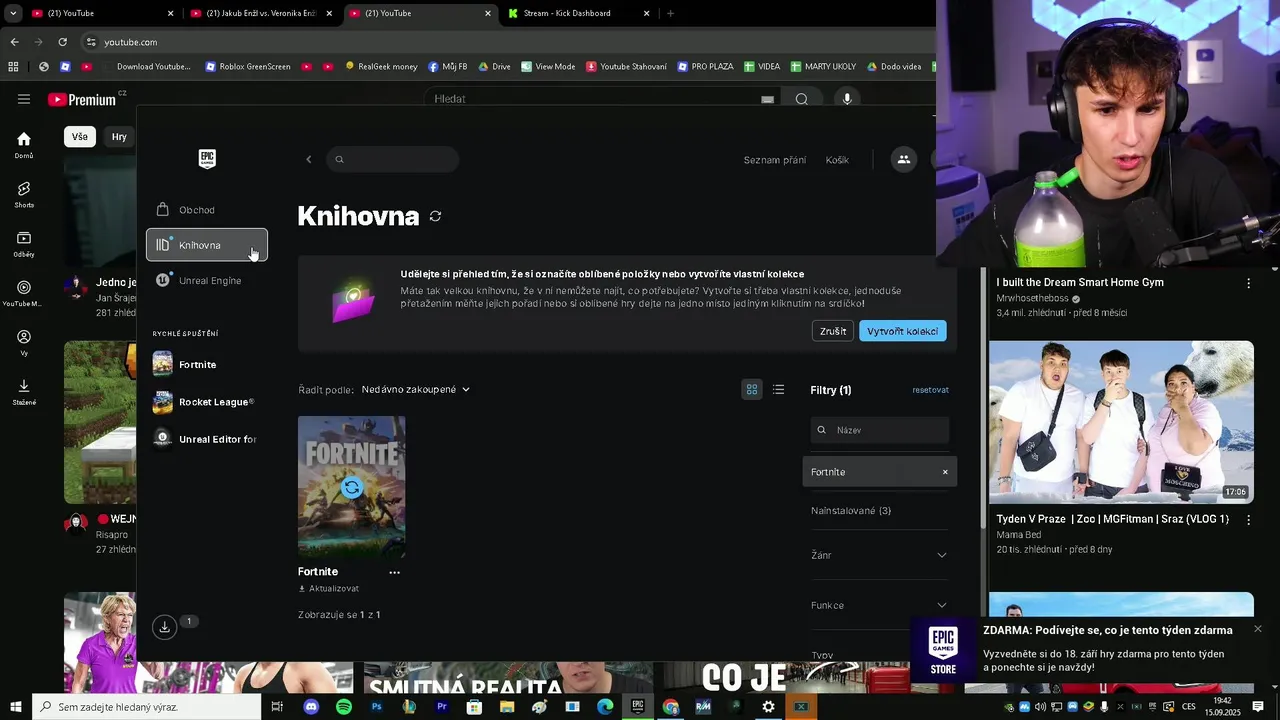Switch library to list view
Image resolution: width=1280 pixels, height=720 pixels.
[x=778, y=390]
